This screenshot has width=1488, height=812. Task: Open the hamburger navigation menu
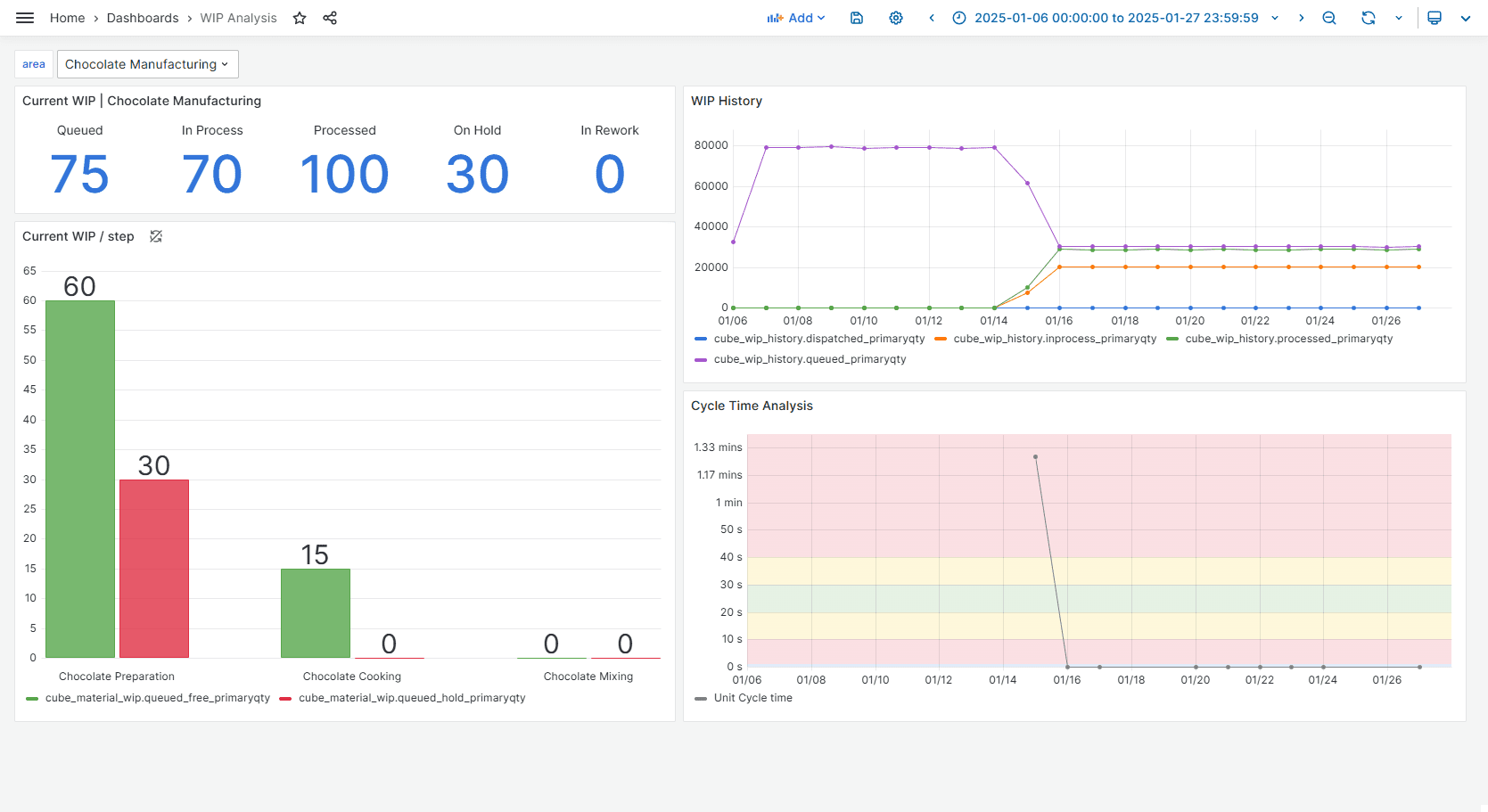click(x=25, y=18)
